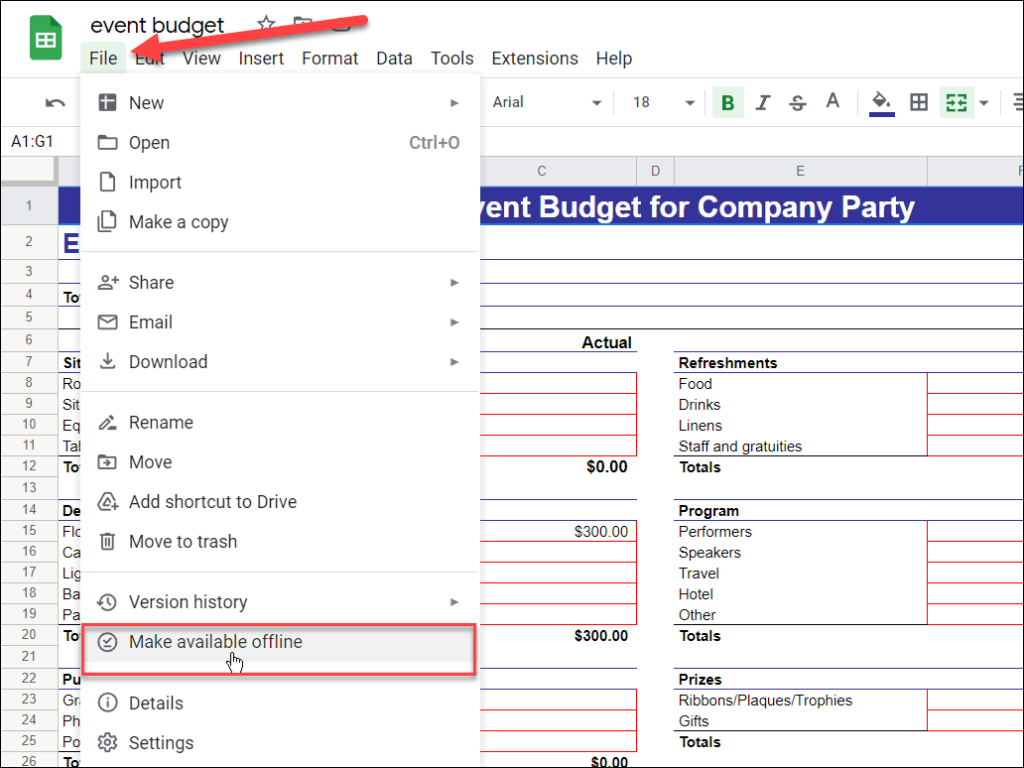Select Move in File menu
1024x768 pixels.
coord(280,462)
